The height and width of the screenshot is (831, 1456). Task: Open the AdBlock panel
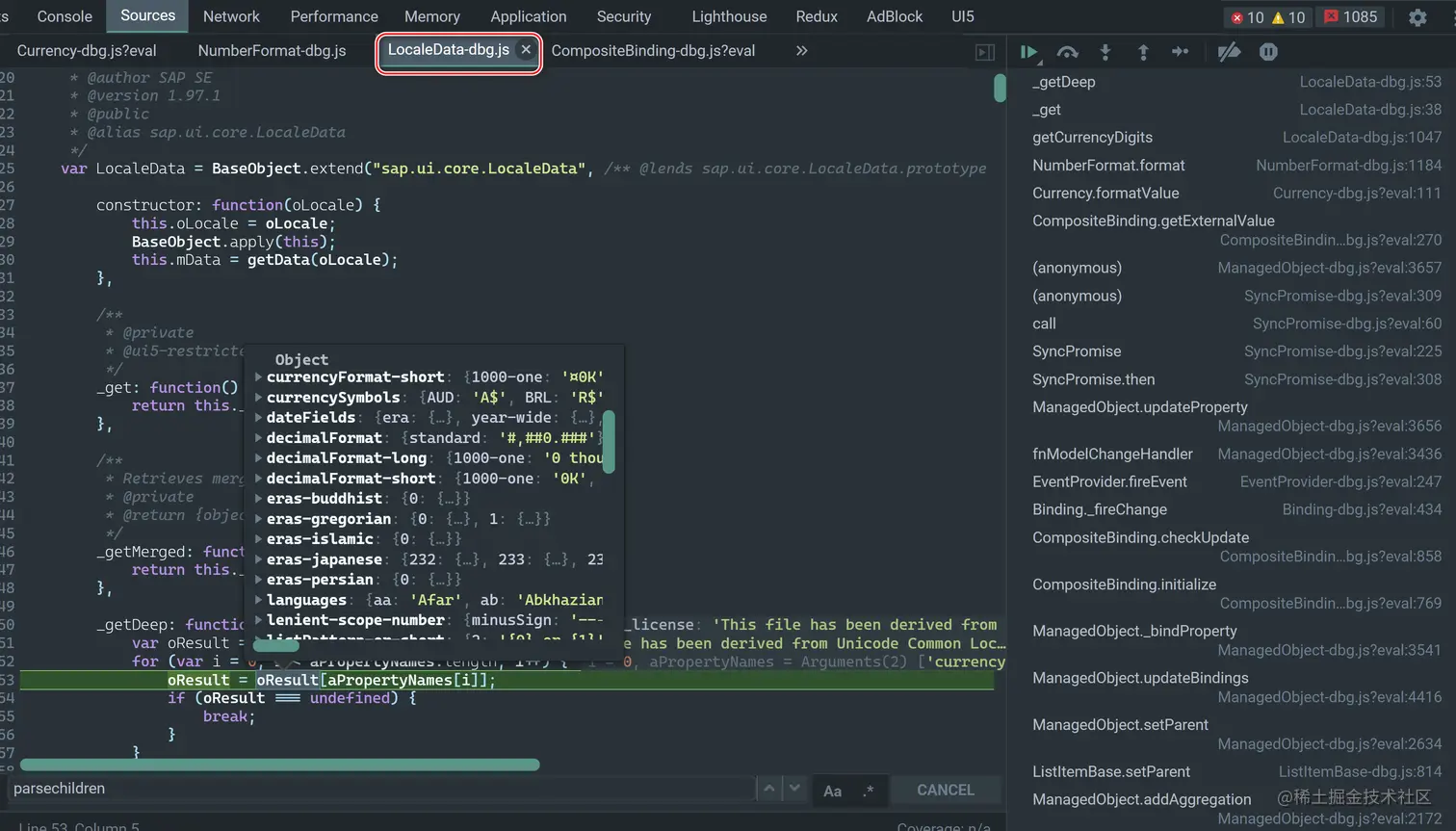pos(895,16)
